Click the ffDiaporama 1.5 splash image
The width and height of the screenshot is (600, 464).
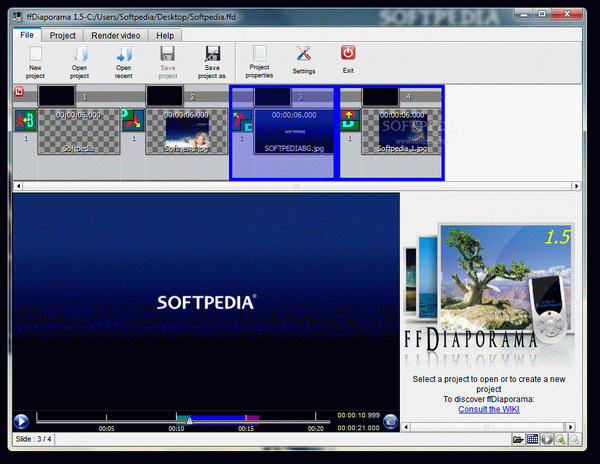point(489,293)
